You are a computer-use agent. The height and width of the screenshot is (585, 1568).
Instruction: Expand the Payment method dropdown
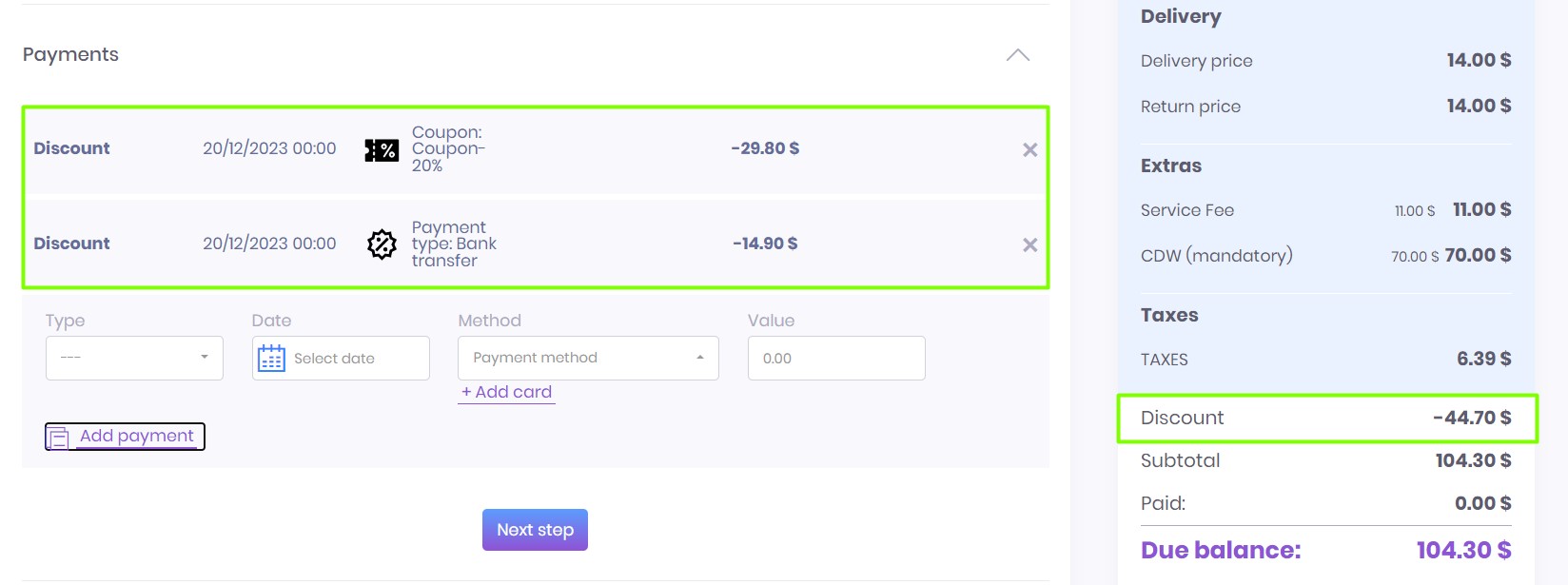pos(588,359)
